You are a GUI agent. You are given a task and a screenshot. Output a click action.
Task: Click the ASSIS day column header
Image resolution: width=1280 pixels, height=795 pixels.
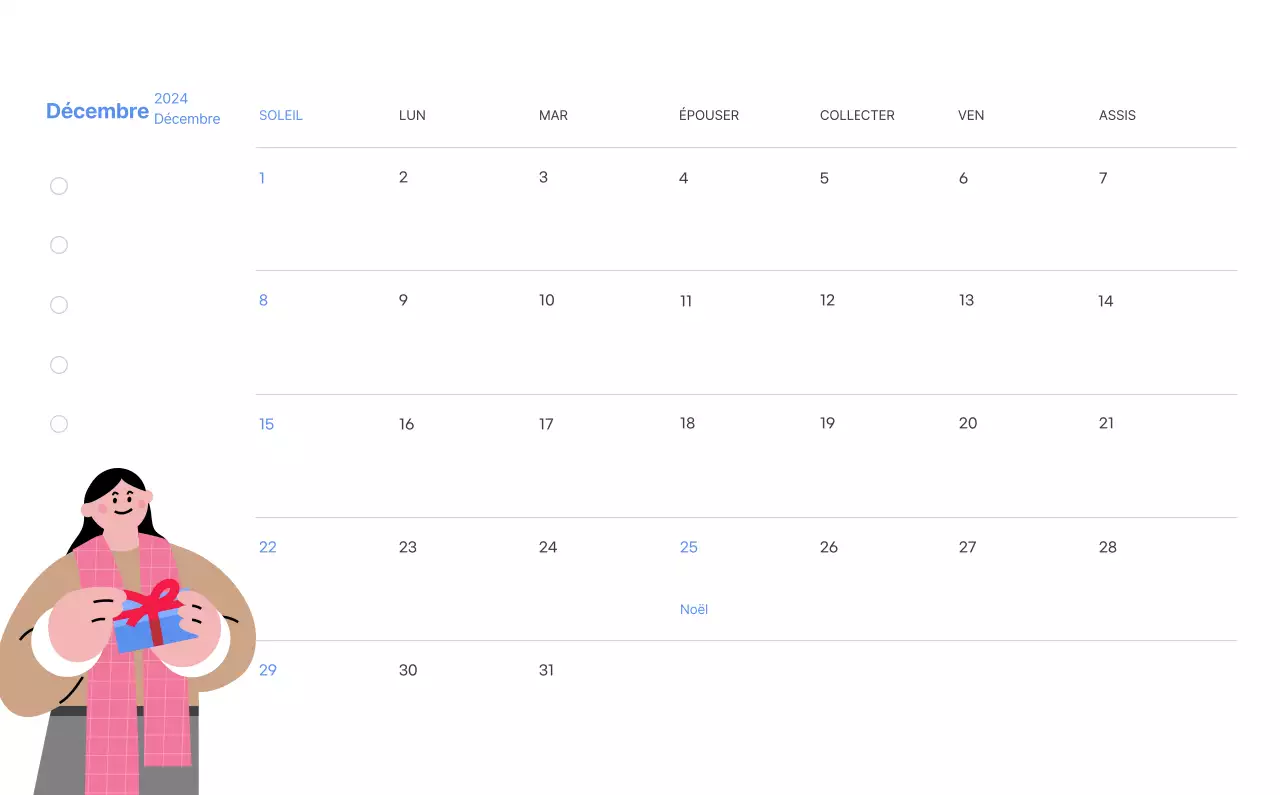pyautogui.click(x=1117, y=116)
